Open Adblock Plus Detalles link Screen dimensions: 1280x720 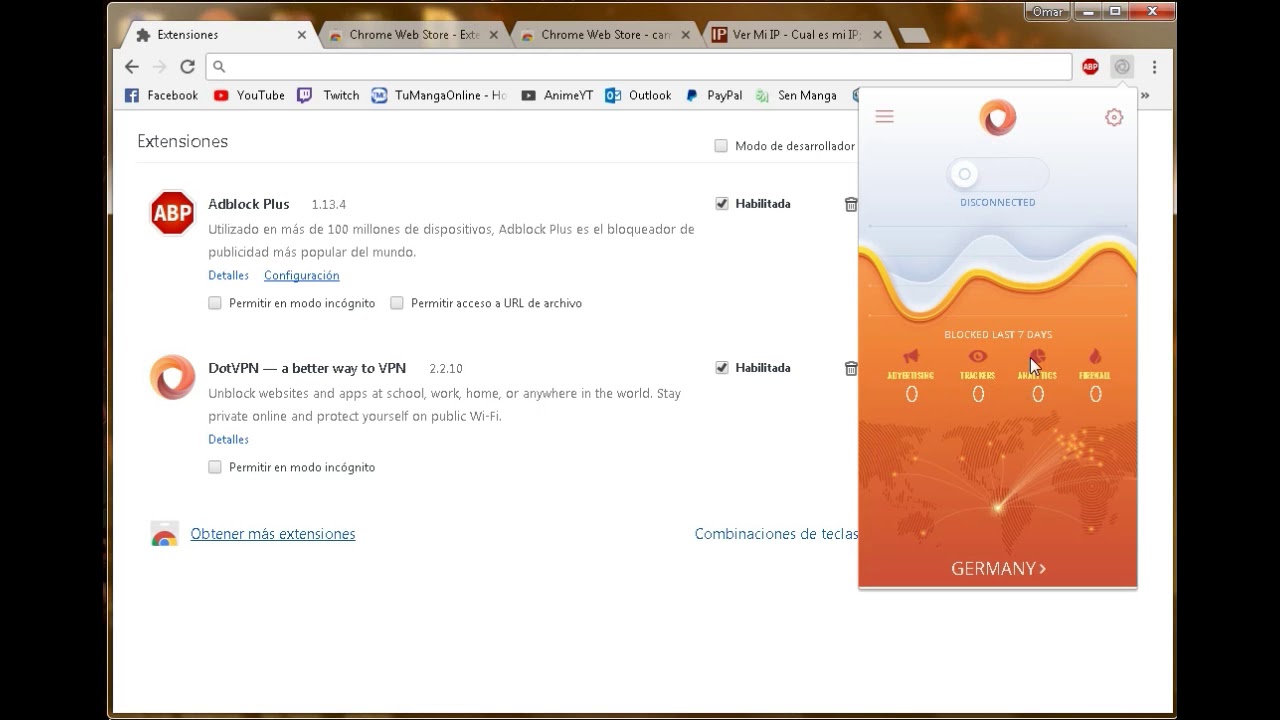tap(228, 275)
